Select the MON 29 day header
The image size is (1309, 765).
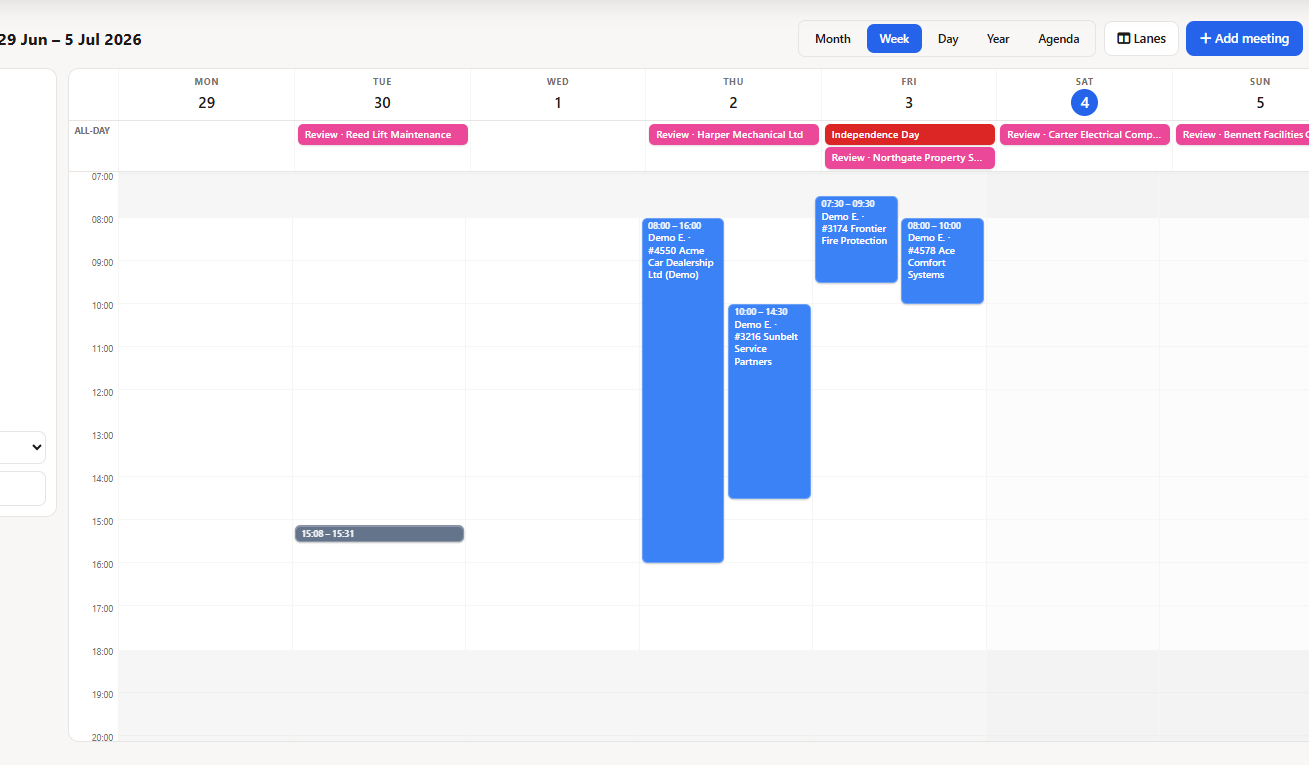click(x=207, y=94)
